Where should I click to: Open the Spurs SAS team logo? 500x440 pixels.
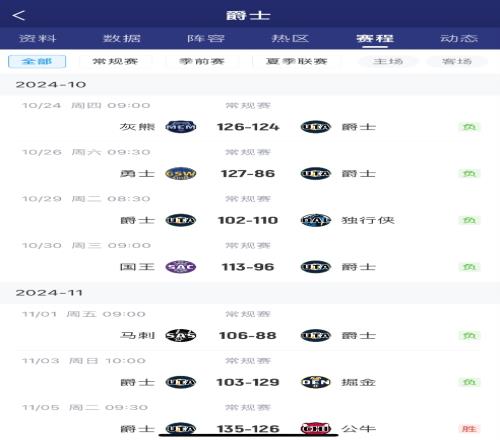[x=181, y=335]
